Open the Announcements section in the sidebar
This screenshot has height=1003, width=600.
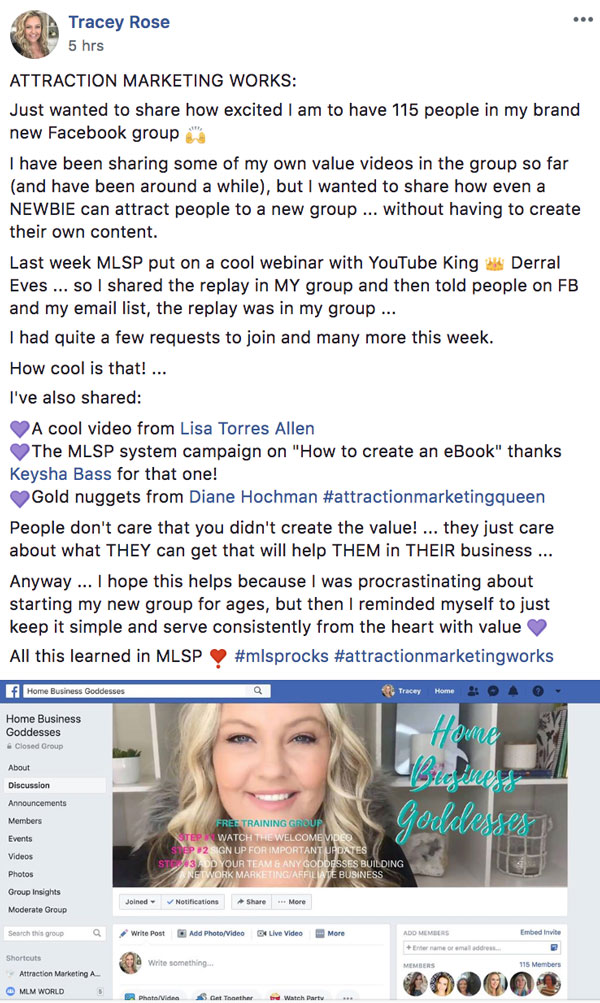[x=37, y=803]
